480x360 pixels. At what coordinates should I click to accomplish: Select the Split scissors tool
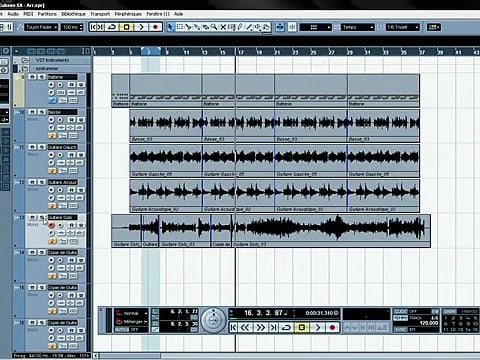[188, 27]
